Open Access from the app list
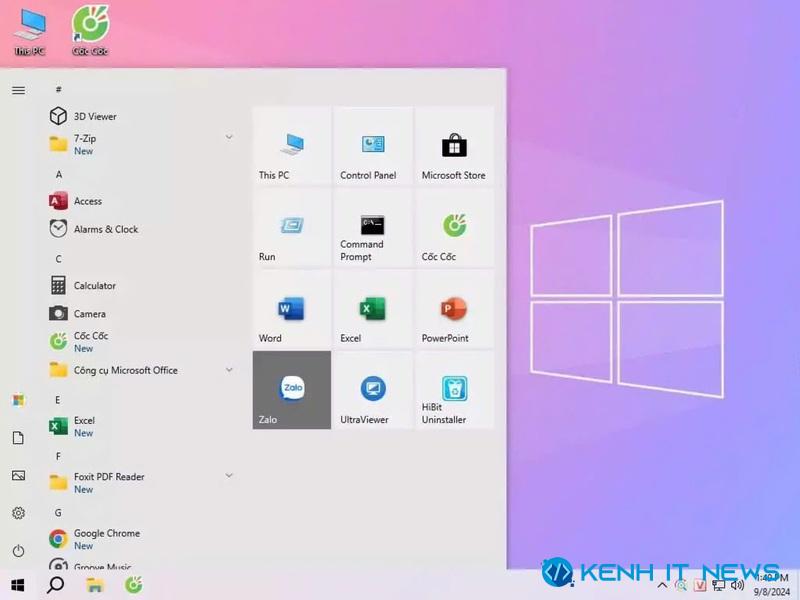Viewport: 800px width, 600px height. [140, 201]
